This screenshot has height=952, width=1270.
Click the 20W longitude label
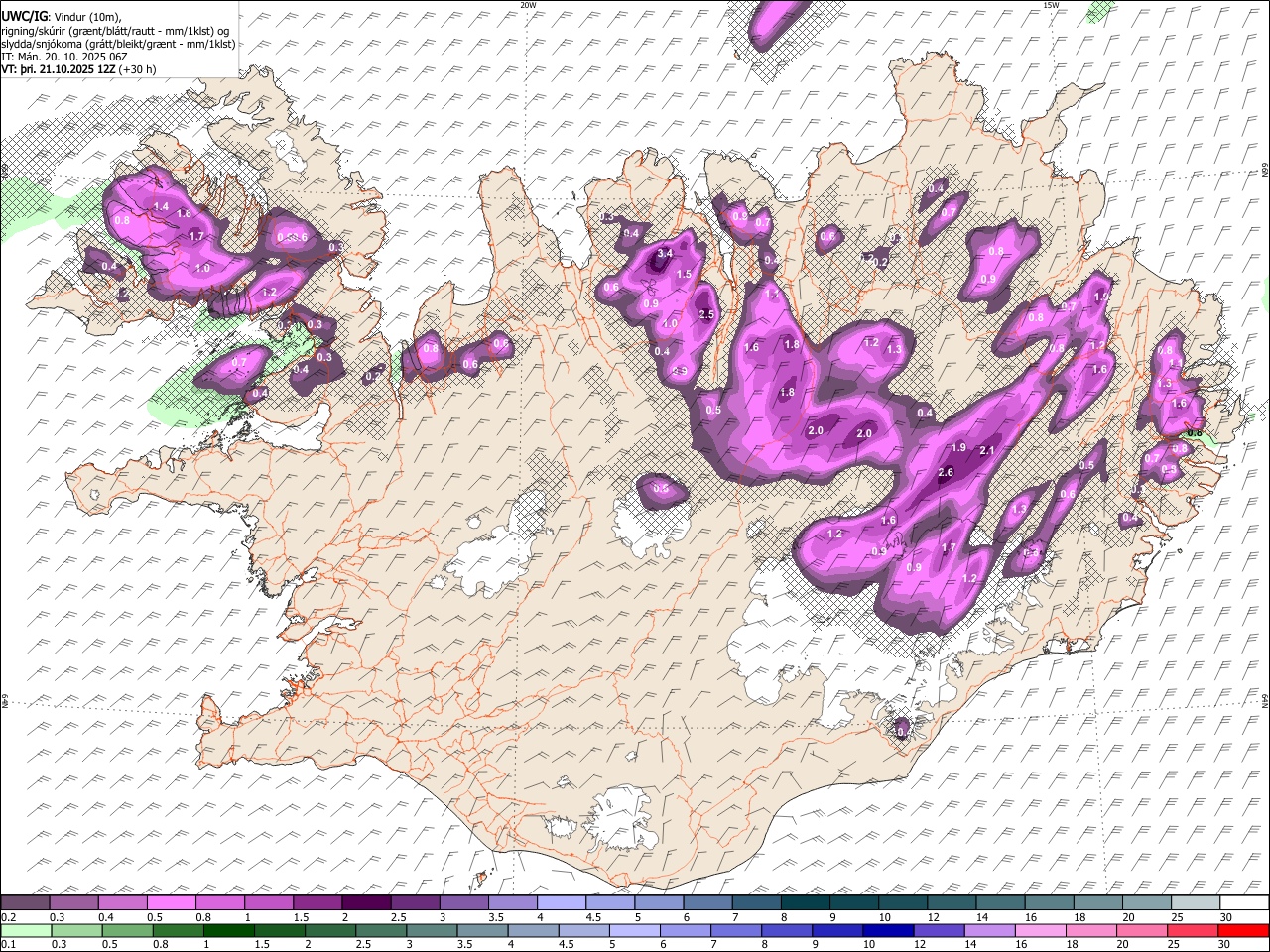pos(529,5)
